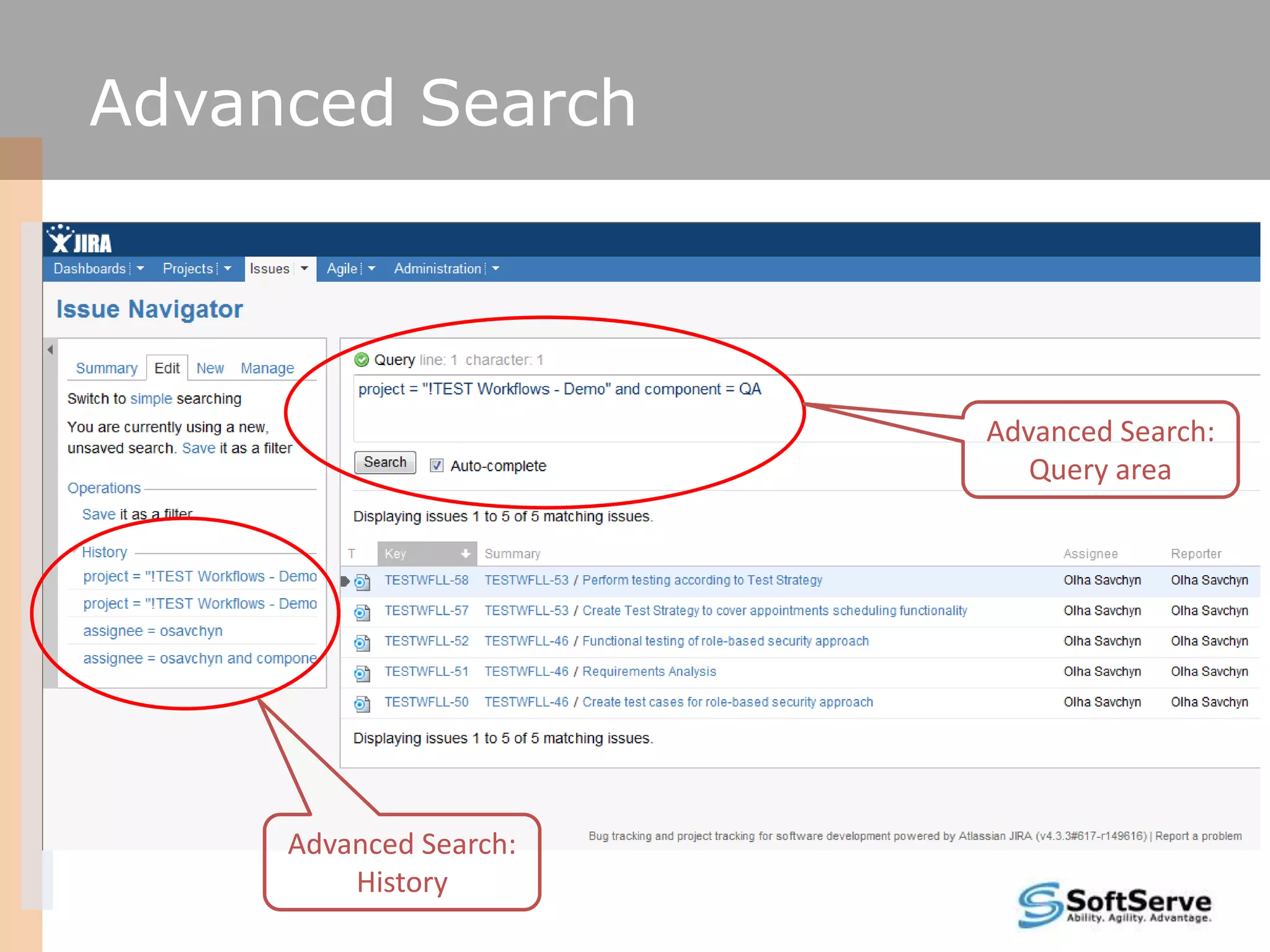The height and width of the screenshot is (952, 1270).
Task: Toggle the Auto-complete checkbox
Action: (x=437, y=465)
